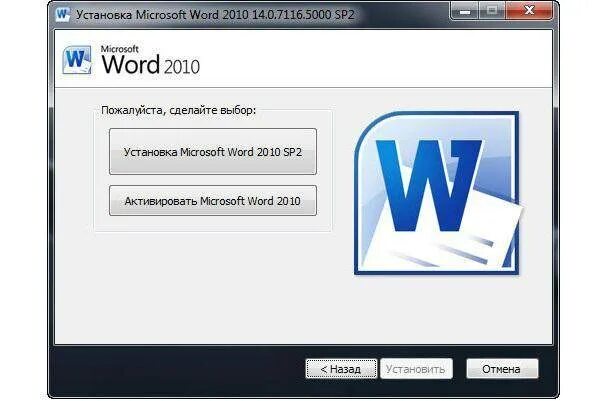This screenshot has width=602, height=401.
Task: Click the Word 2010 header text
Action: coord(150,61)
